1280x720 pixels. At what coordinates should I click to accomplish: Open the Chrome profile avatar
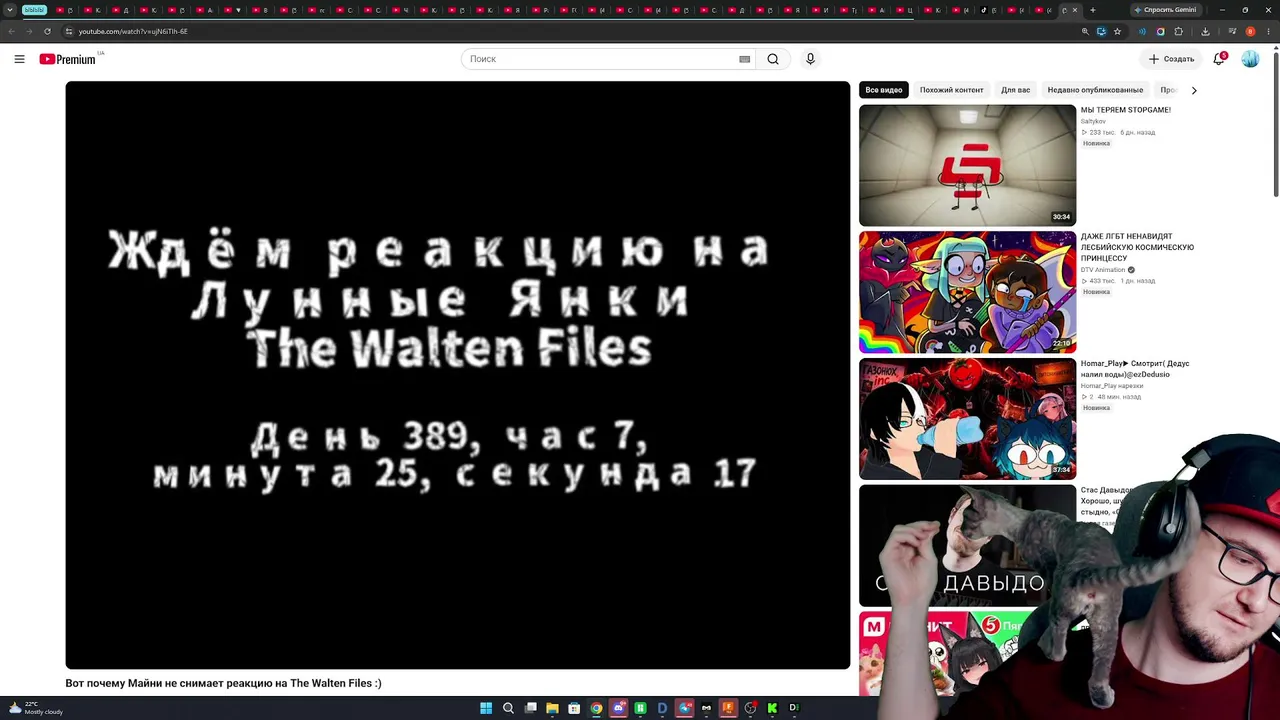click(x=1250, y=31)
